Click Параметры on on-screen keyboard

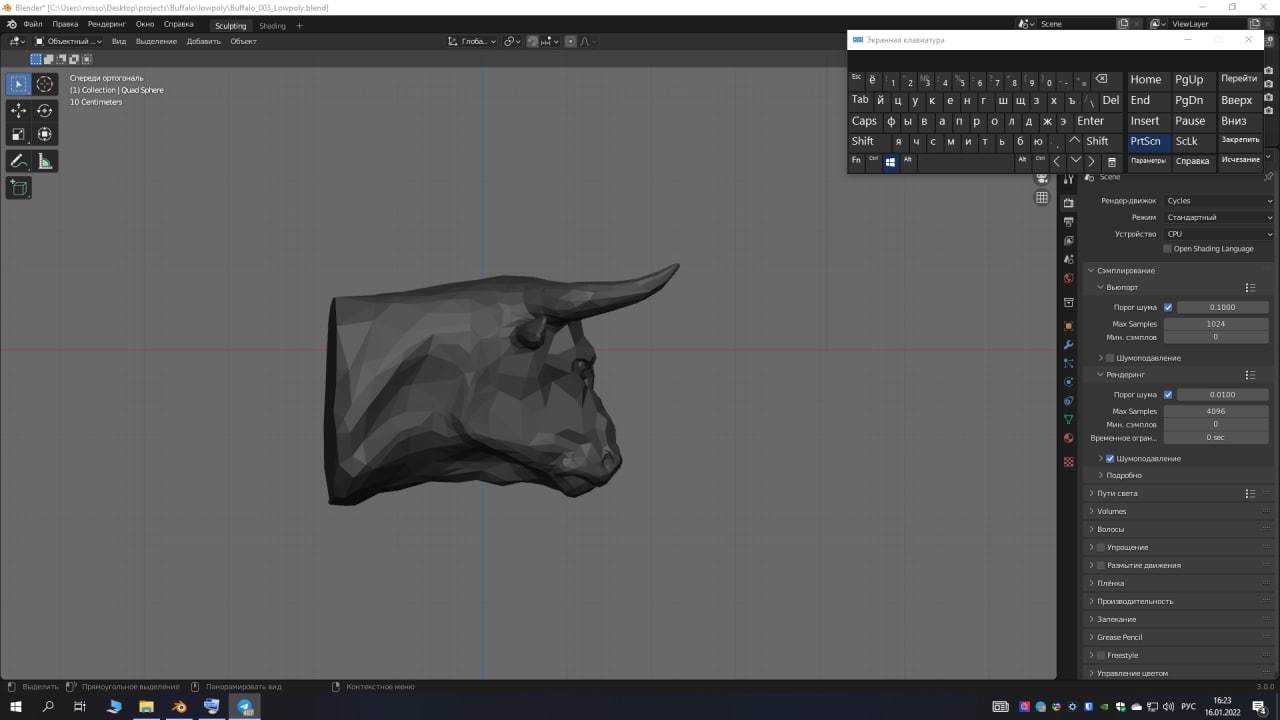pyautogui.click(x=1148, y=161)
